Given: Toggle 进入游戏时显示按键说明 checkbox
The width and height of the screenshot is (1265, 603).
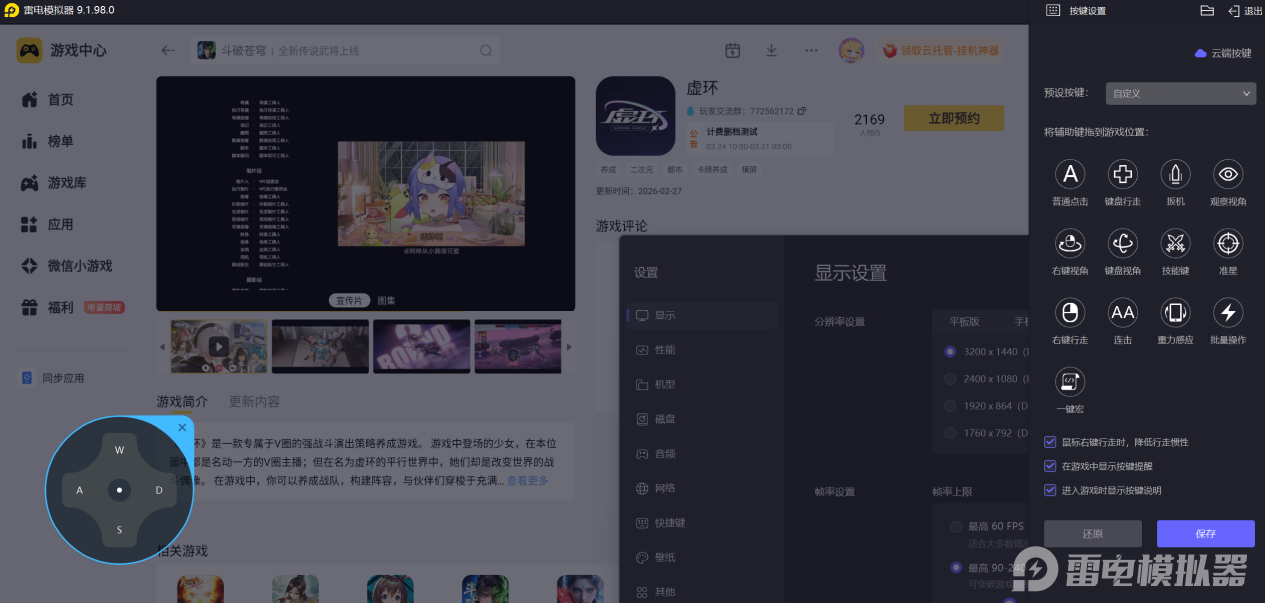Looking at the screenshot, I should [1050, 490].
